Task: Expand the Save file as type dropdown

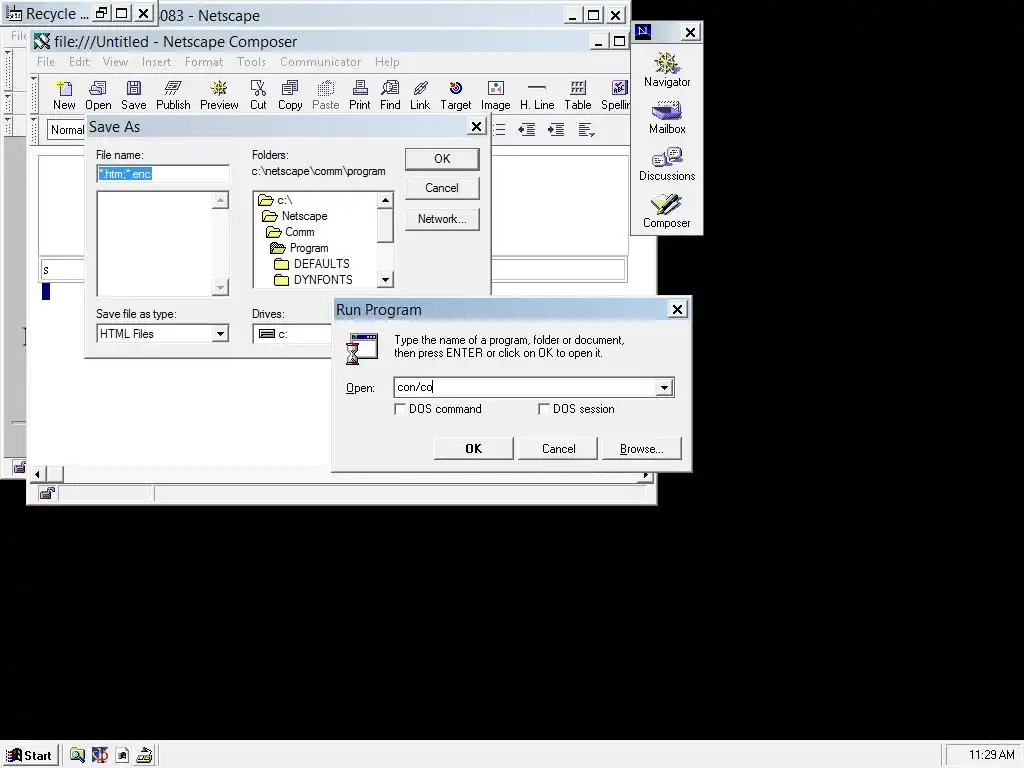Action: coord(220,334)
